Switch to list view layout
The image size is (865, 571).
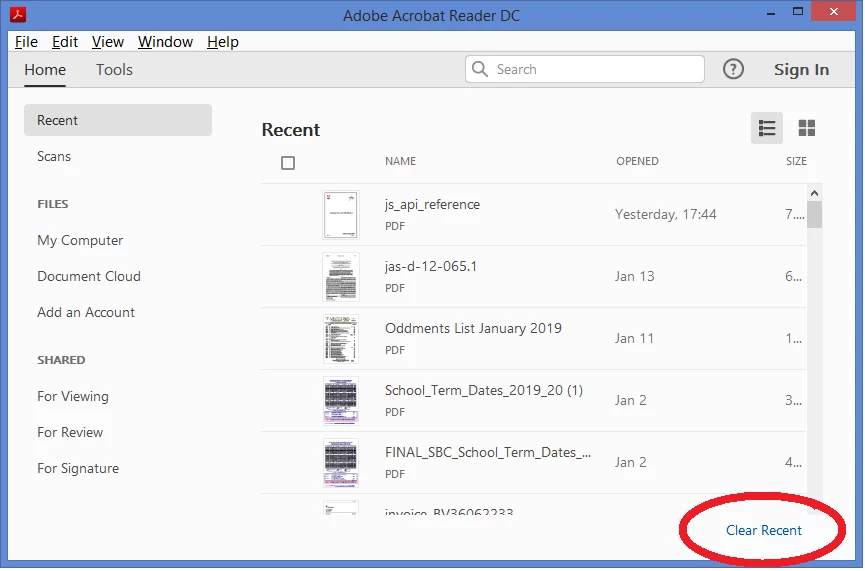point(767,128)
